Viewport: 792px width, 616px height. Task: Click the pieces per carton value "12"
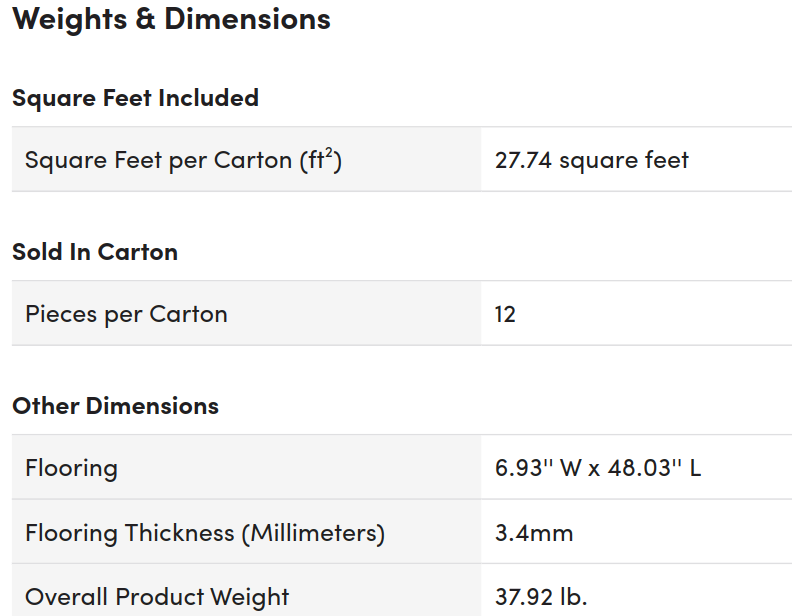[x=505, y=314]
